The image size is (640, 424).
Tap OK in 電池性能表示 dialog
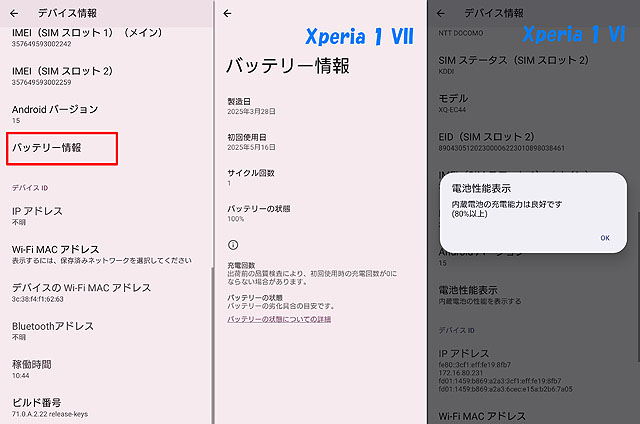pyautogui.click(x=605, y=238)
